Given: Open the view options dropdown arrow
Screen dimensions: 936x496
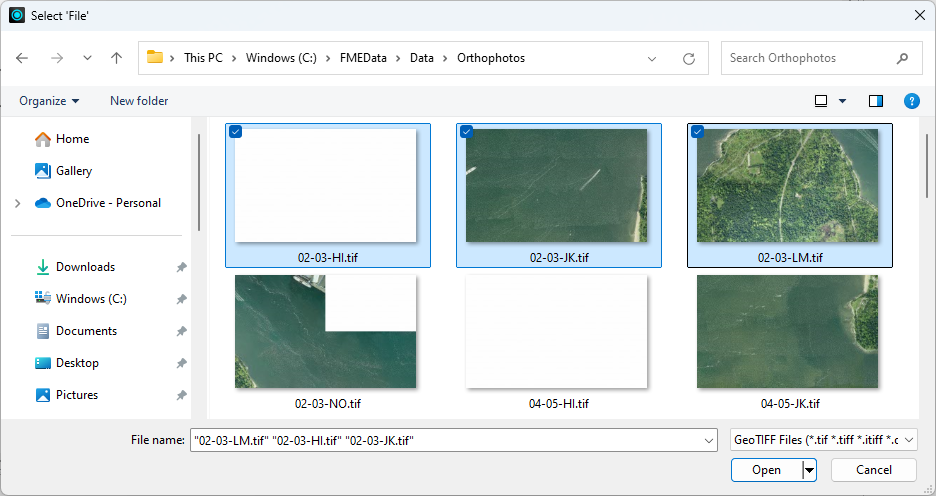Looking at the screenshot, I should 842,101.
